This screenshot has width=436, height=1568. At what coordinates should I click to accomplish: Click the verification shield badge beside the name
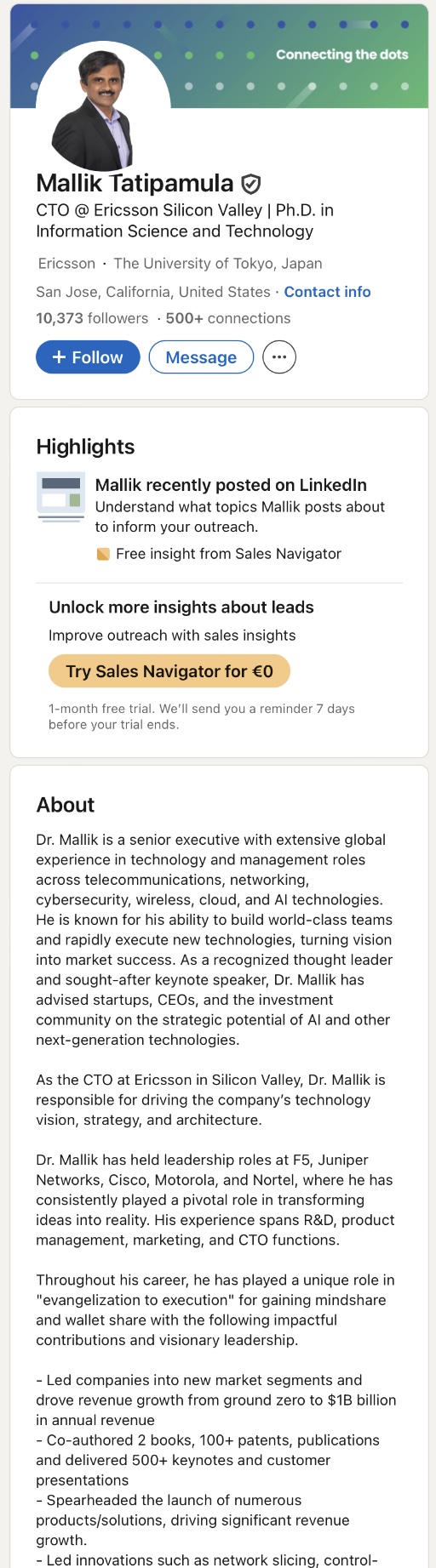pyautogui.click(x=251, y=184)
